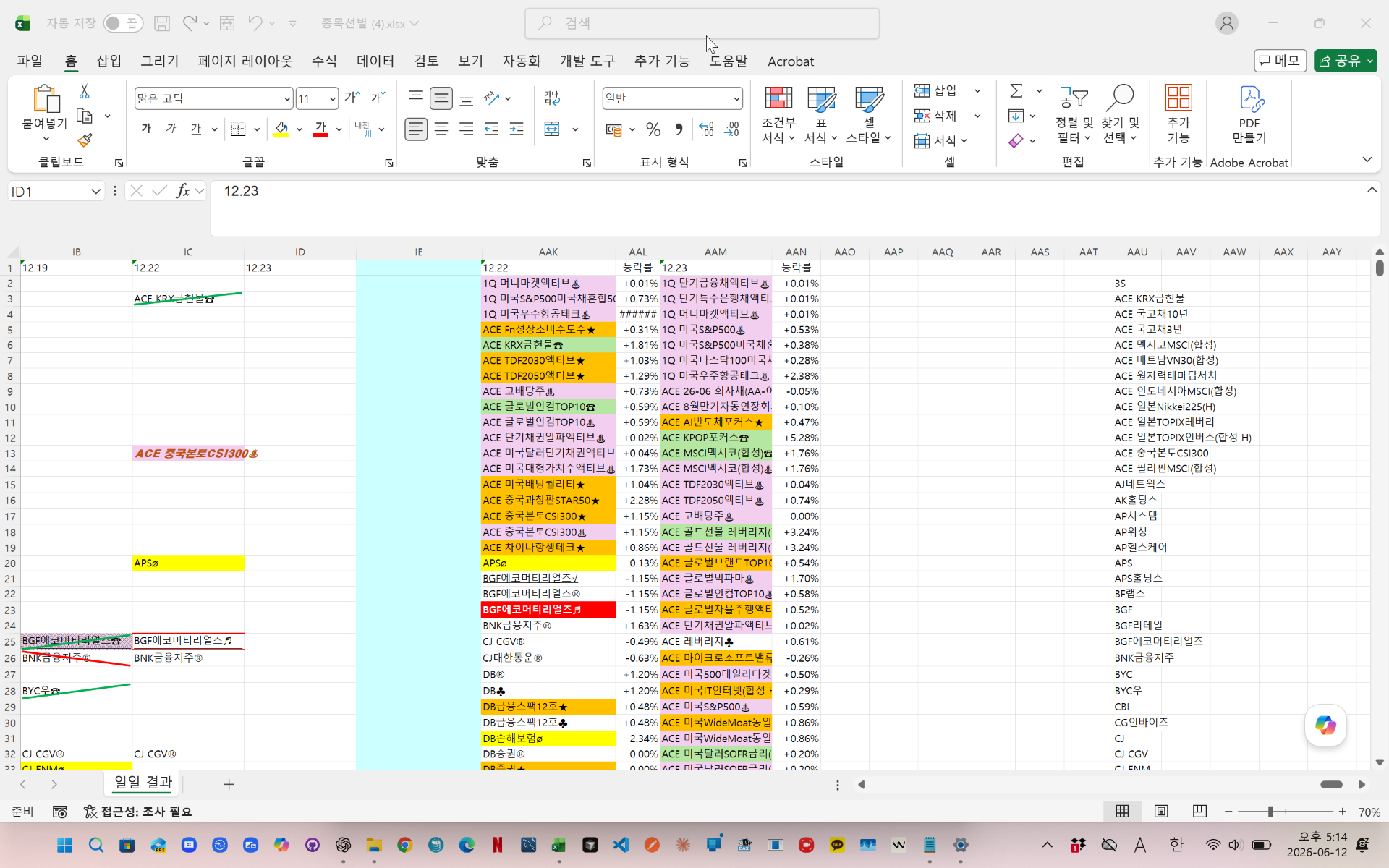Image resolution: width=1389 pixels, height=868 pixels.
Task: Open the font name dropdown (맑은 고딕)
Action: click(x=286, y=98)
